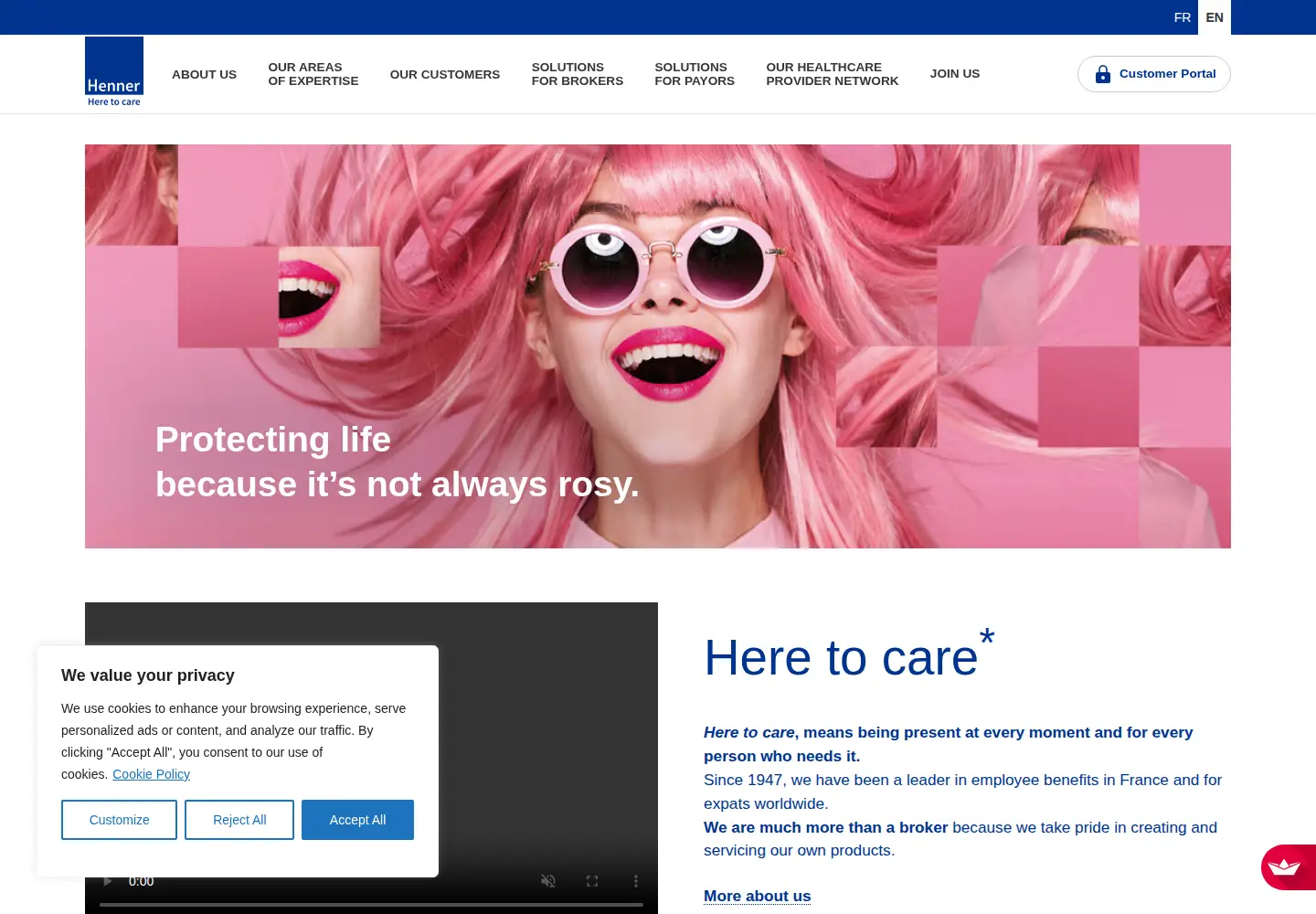Enter video fullscreen mode

[592, 881]
